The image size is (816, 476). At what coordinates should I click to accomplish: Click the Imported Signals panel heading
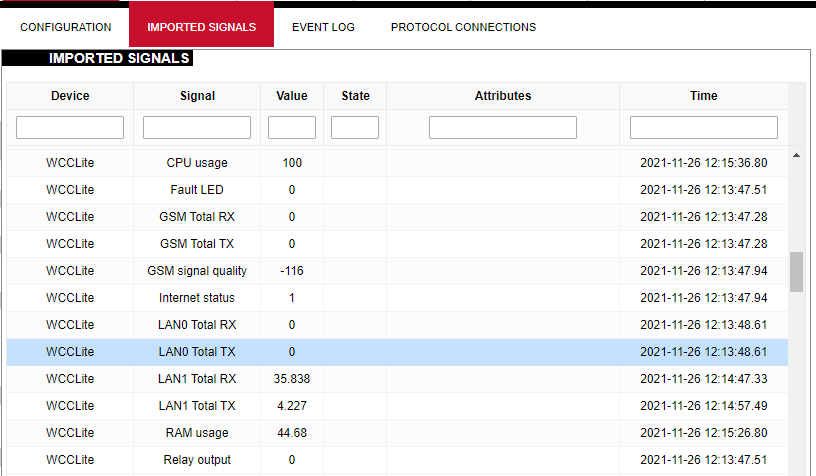point(119,58)
